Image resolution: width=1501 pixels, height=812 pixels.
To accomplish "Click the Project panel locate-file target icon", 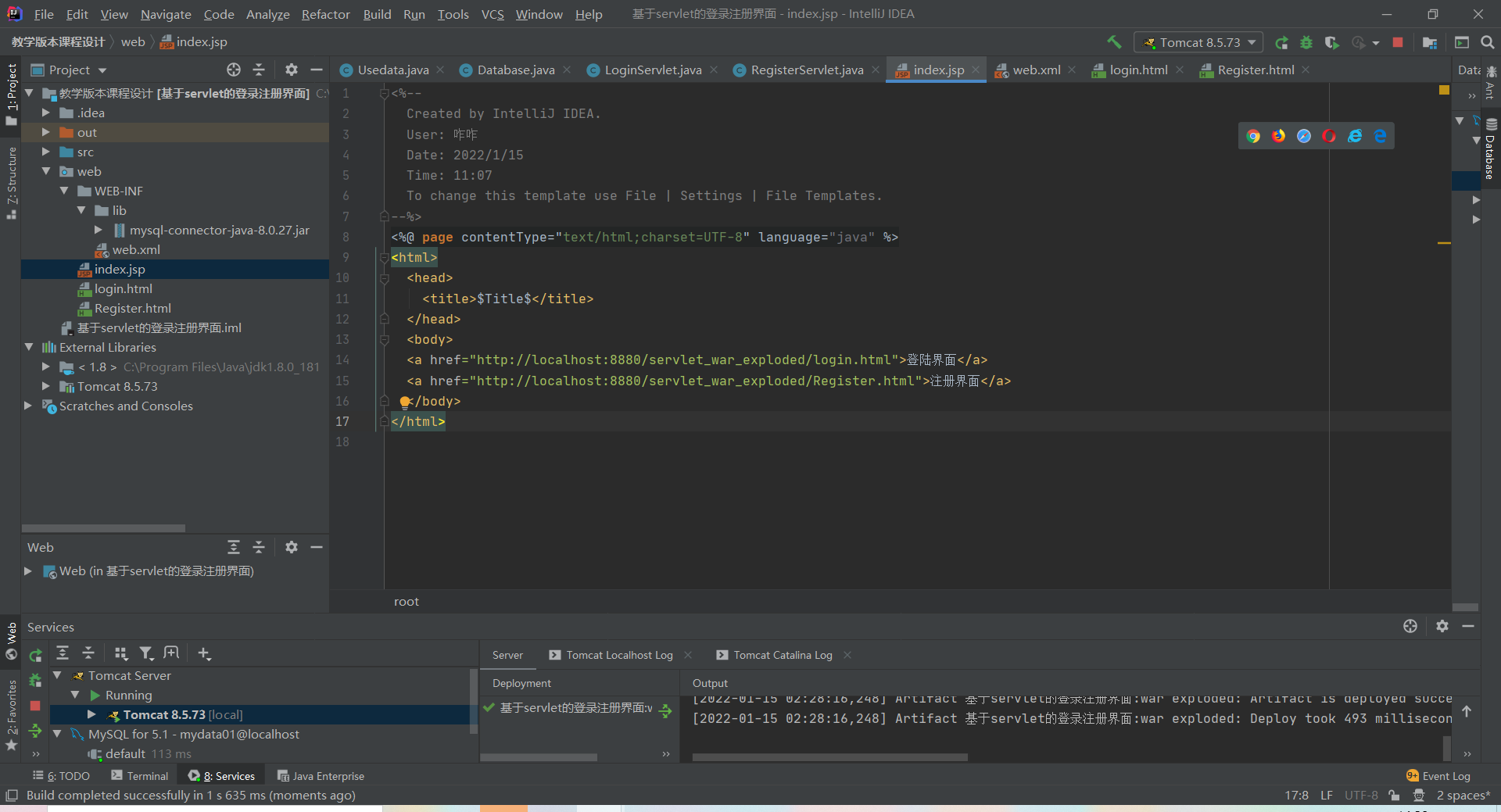I will click(234, 70).
